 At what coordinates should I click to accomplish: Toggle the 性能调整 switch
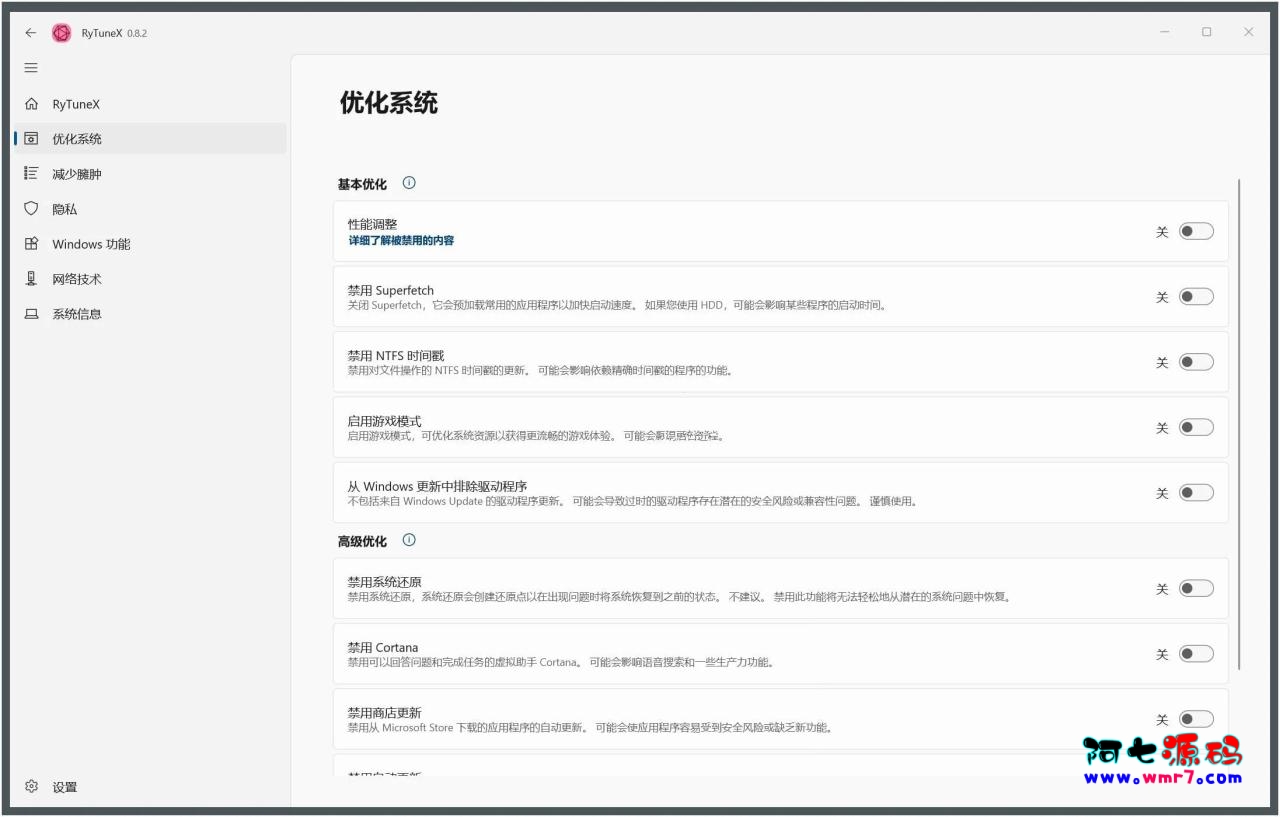tap(1196, 231)
